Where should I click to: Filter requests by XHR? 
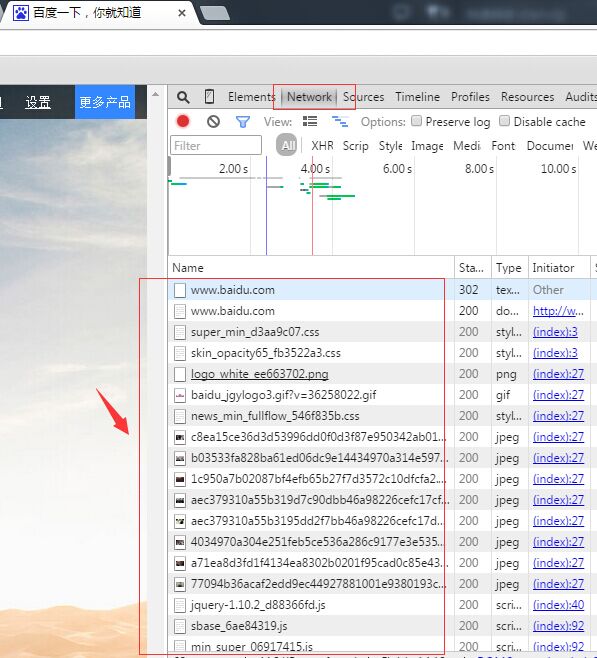[x=322, y=146]
